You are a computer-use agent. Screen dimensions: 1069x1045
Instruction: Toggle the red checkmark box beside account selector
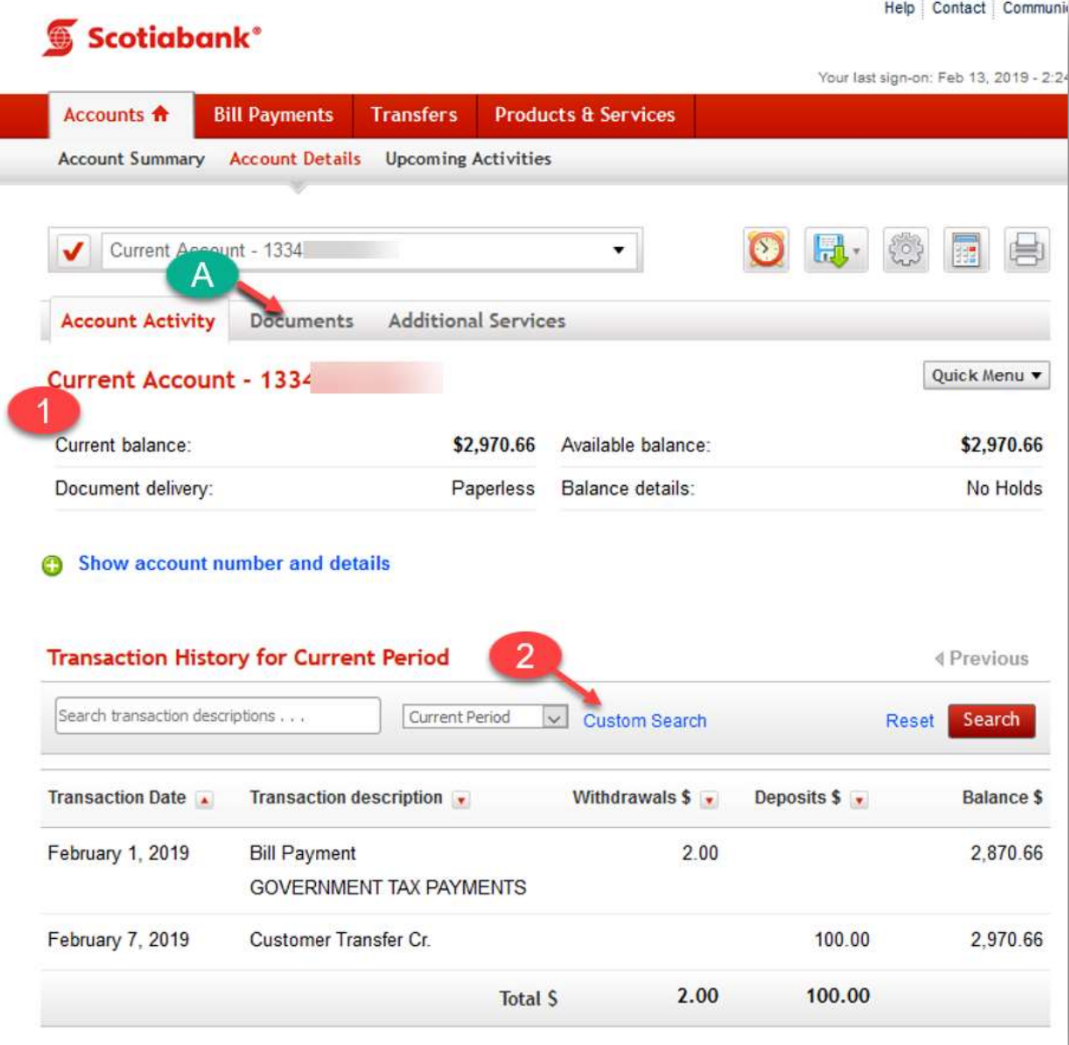73,250
